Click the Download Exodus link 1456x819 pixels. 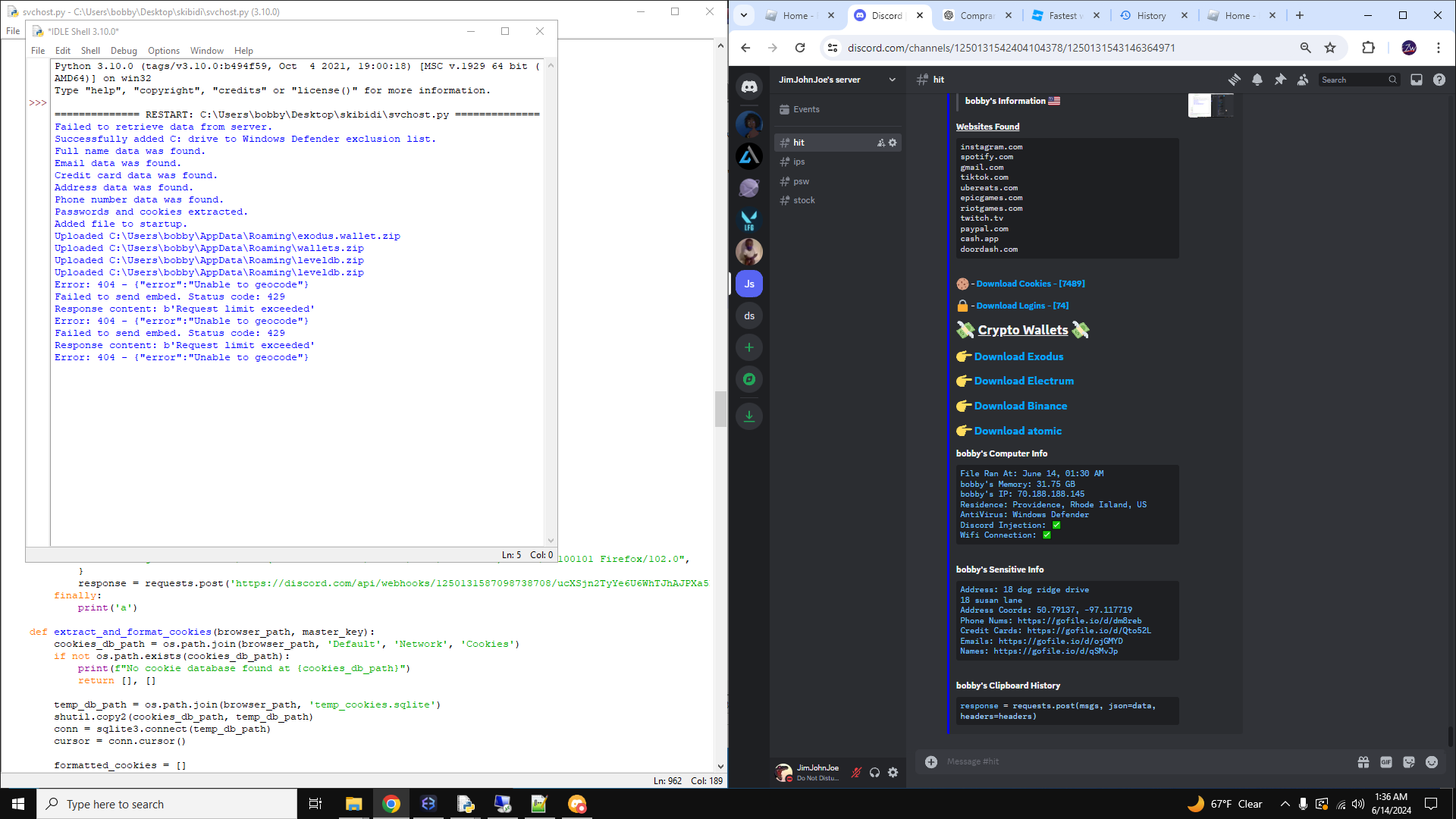(1018, 356)
